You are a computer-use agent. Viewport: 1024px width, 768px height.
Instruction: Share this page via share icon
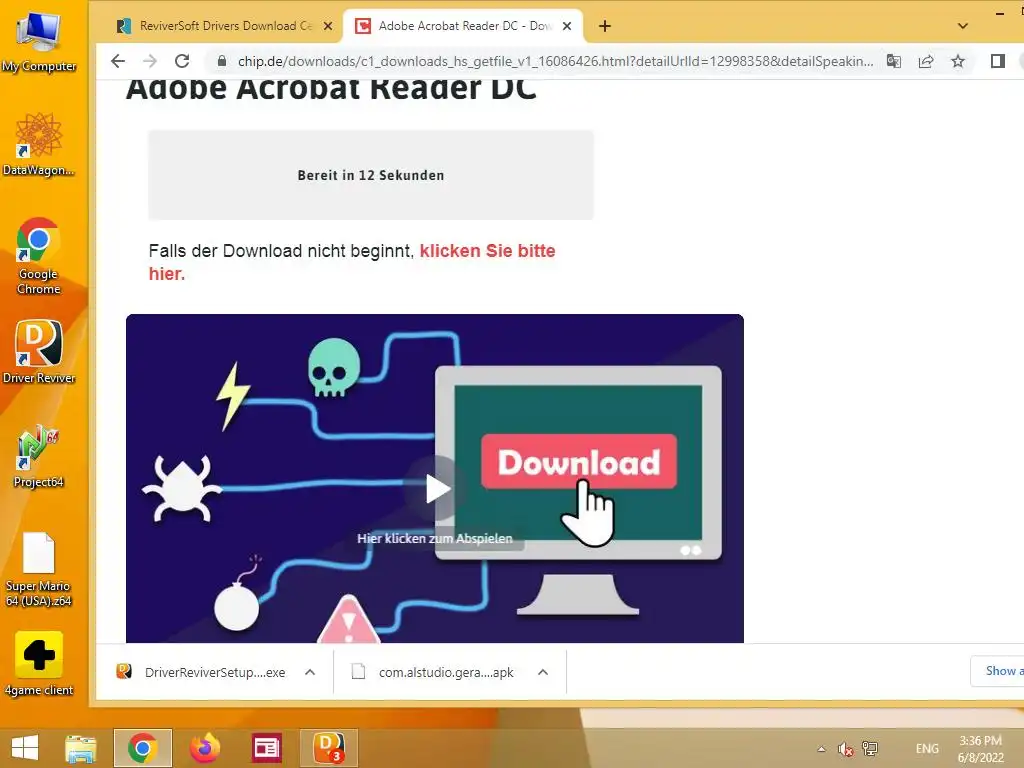click(x=926, y=61)
